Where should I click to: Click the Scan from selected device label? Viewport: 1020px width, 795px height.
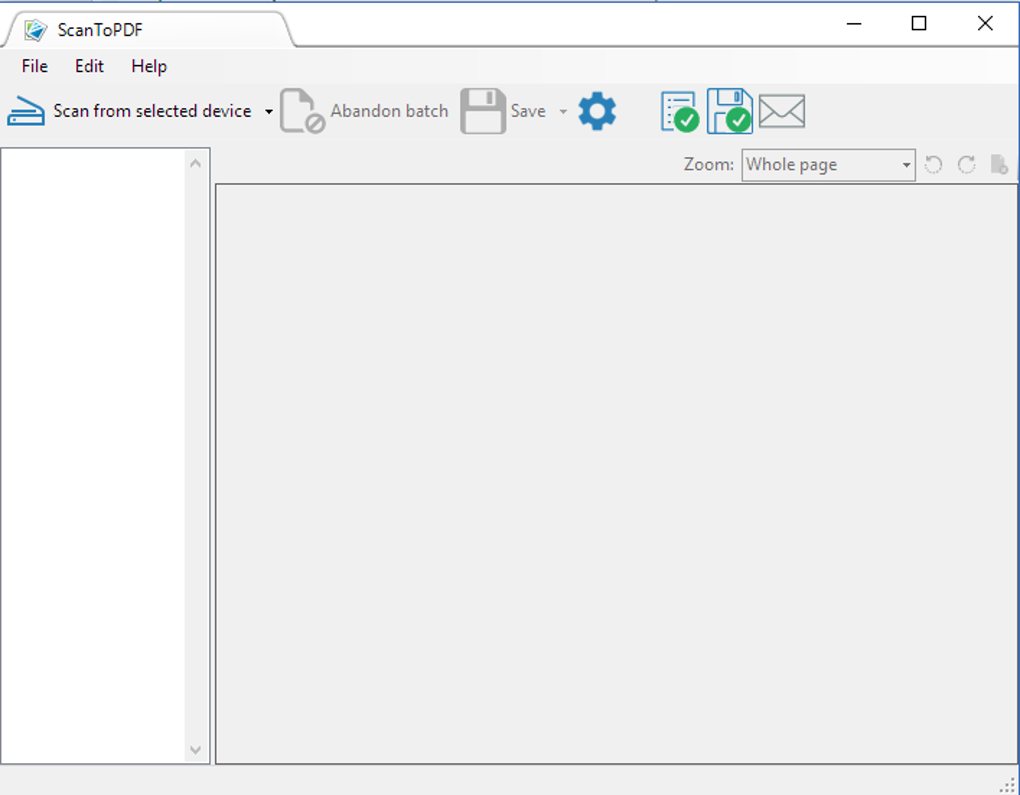point(152,111)
